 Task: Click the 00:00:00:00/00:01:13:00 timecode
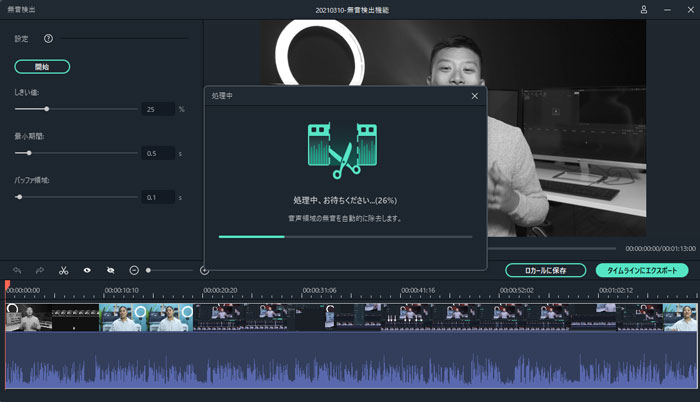coord(660,248)
